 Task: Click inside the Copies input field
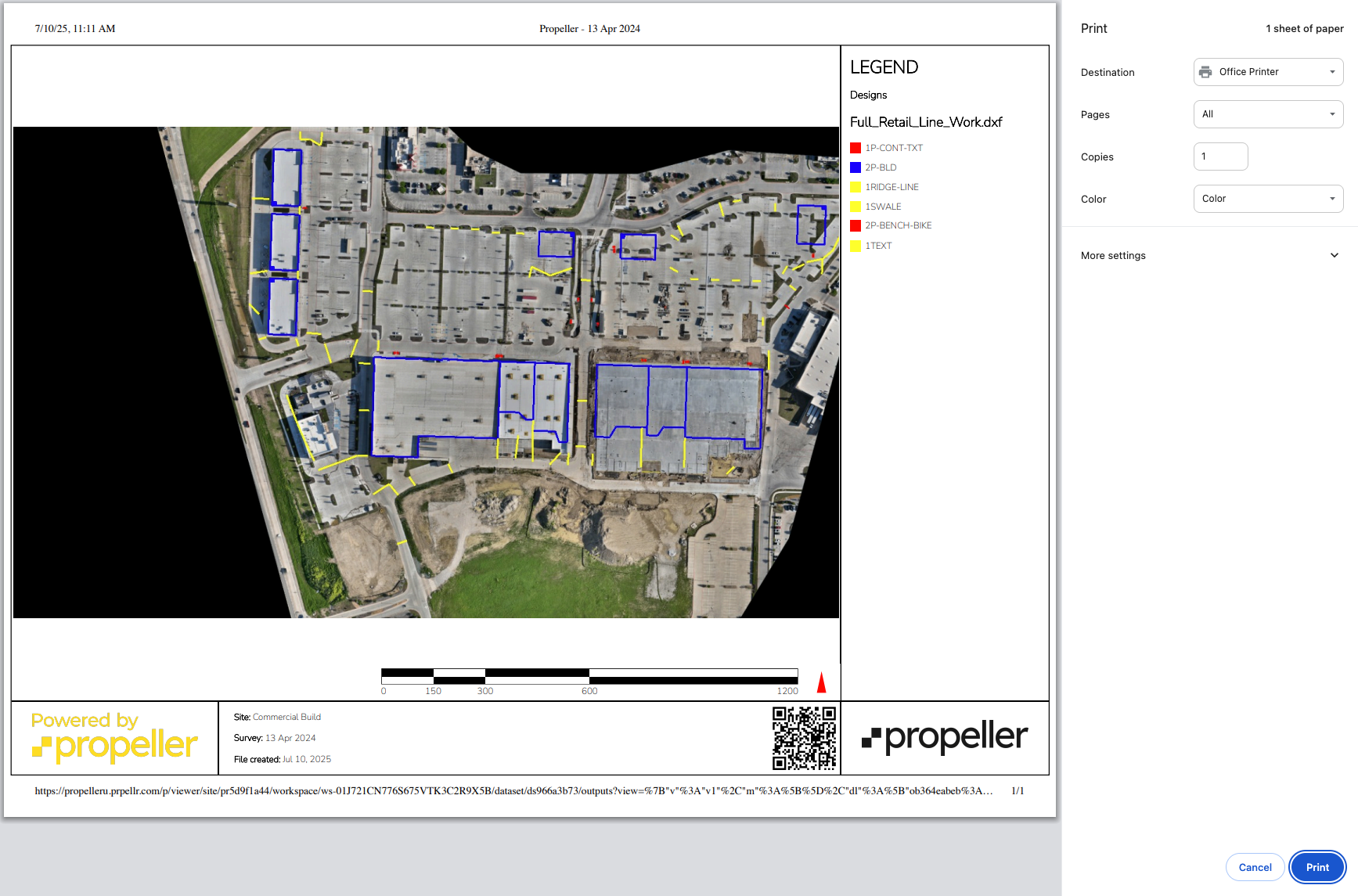click(x=1220, y=157)
